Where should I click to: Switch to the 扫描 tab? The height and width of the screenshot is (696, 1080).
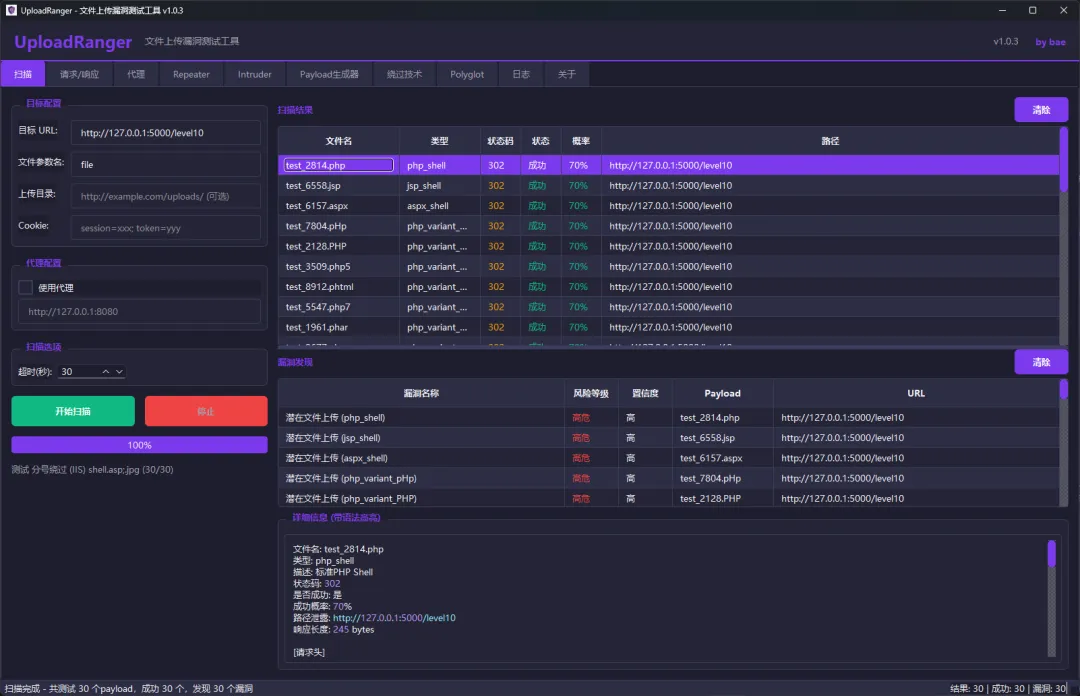[x=23, y=74]
